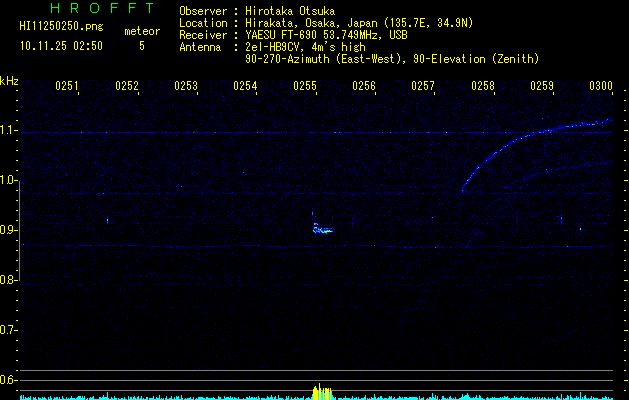Click the Azimuth and Elevation text line
The width and height of the screenshot is (629, 400).
392,59
